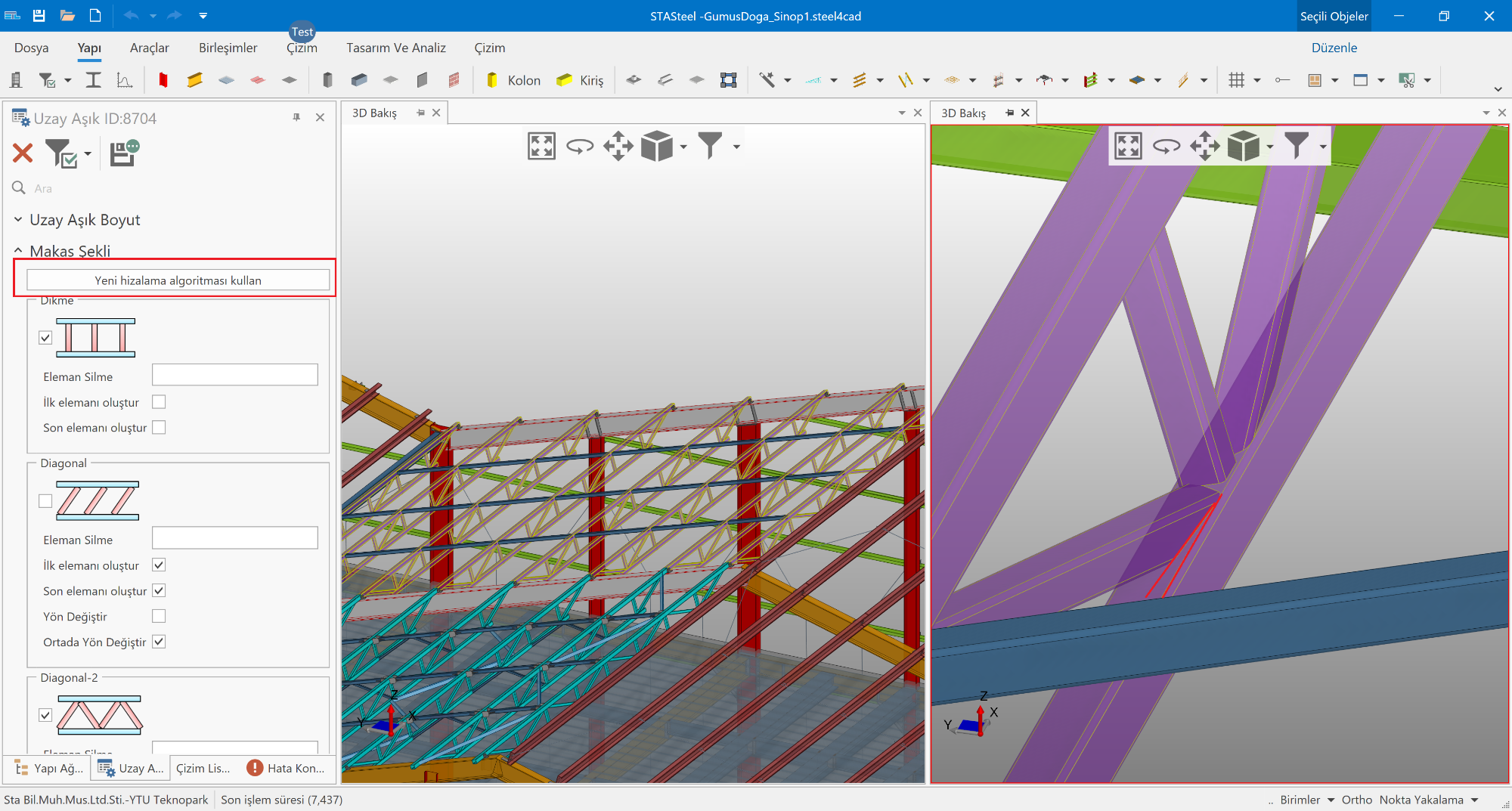Collapse the Makas Şekli section

[18, 251]
